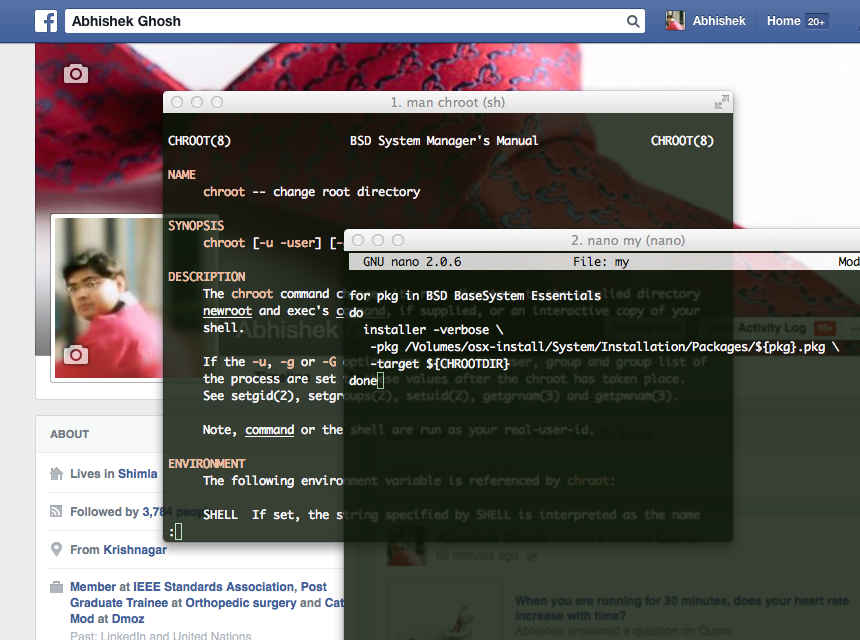Open Abhishek profile link in the top bar
The image size is (860, 640).
[719, 21]
